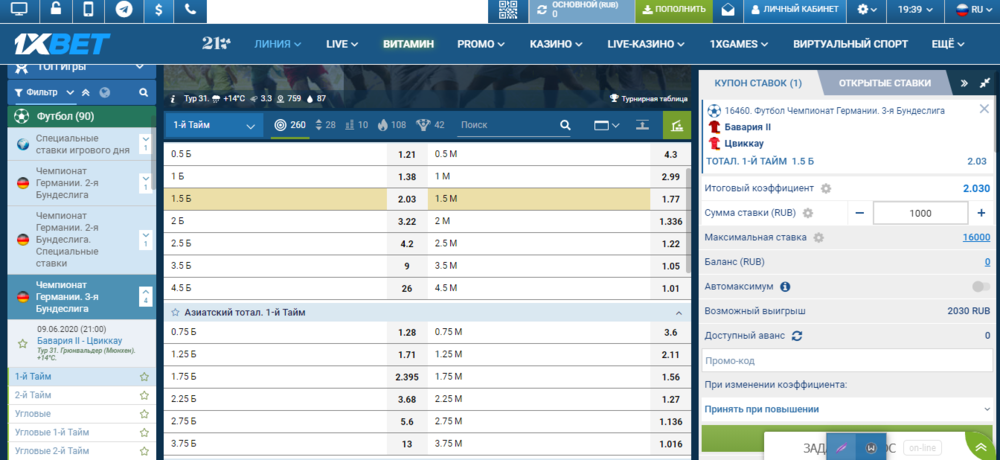This screenshot has width=1000, height=460.
Task: Open settings gear beside Итоговый коэффициент
Action: [826, 189]
